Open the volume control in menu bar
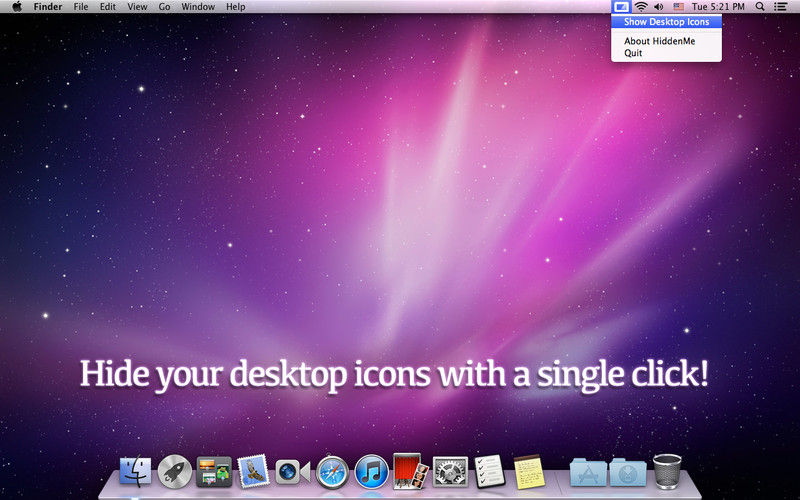 659,7
